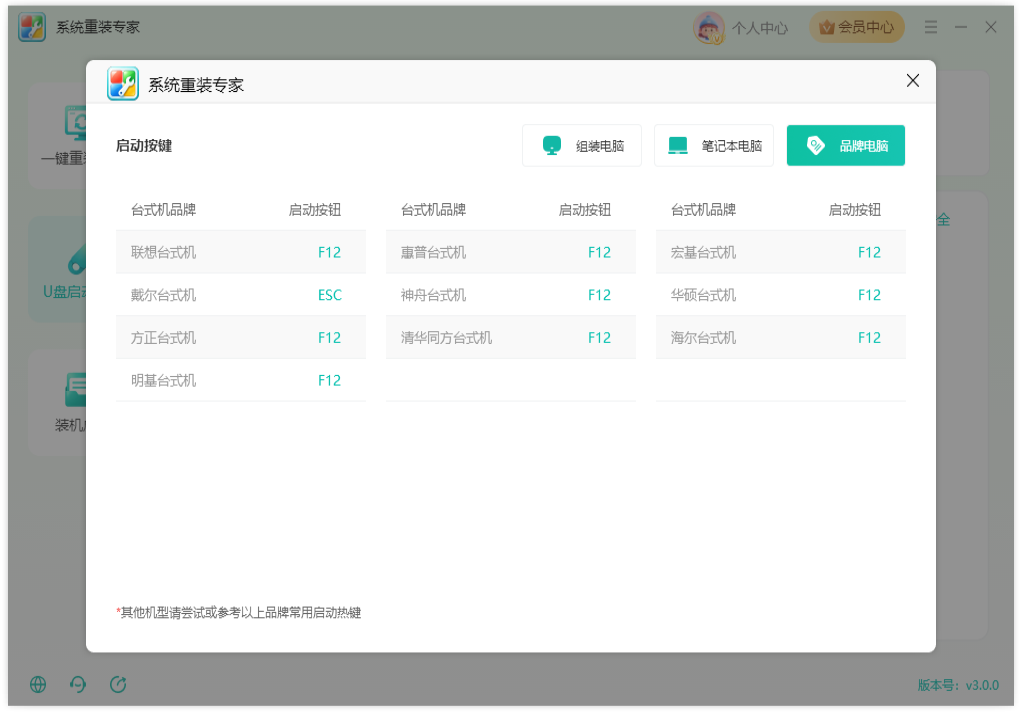Viewport: 1023px width, 715px height.
Task: Close the 启动按键 dialog
Action: [x=913, y=80]
